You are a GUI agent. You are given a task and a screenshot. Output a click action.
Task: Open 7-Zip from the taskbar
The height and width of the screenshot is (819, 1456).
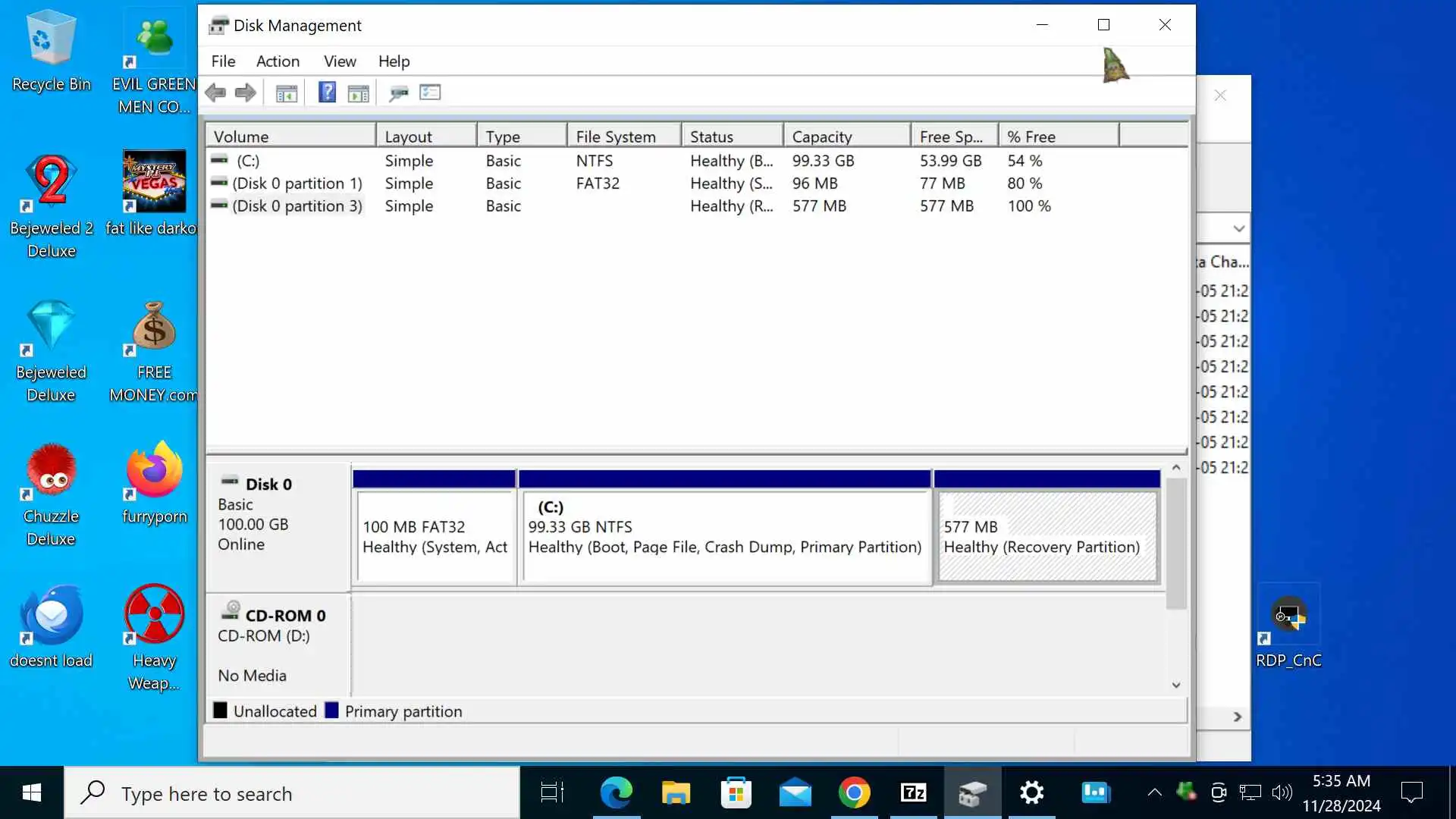913,793
